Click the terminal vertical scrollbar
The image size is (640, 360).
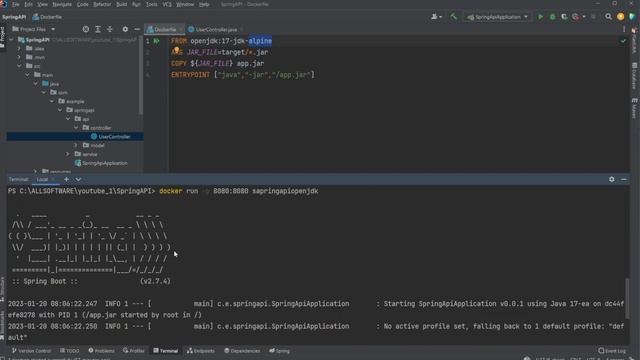click(x=628, y=299)
